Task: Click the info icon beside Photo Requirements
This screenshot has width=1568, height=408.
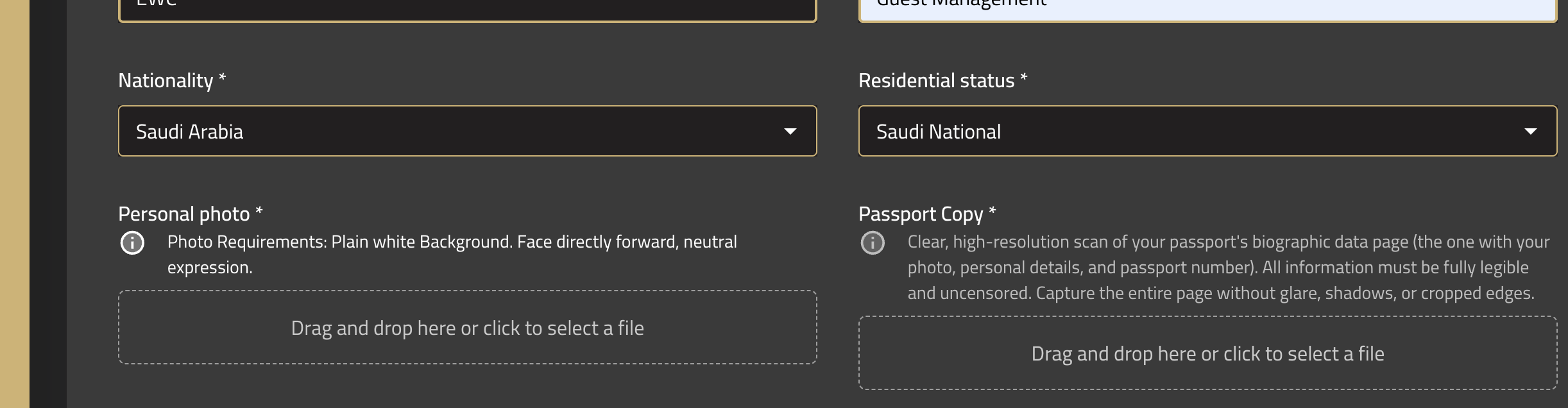Action: (133, 243)
